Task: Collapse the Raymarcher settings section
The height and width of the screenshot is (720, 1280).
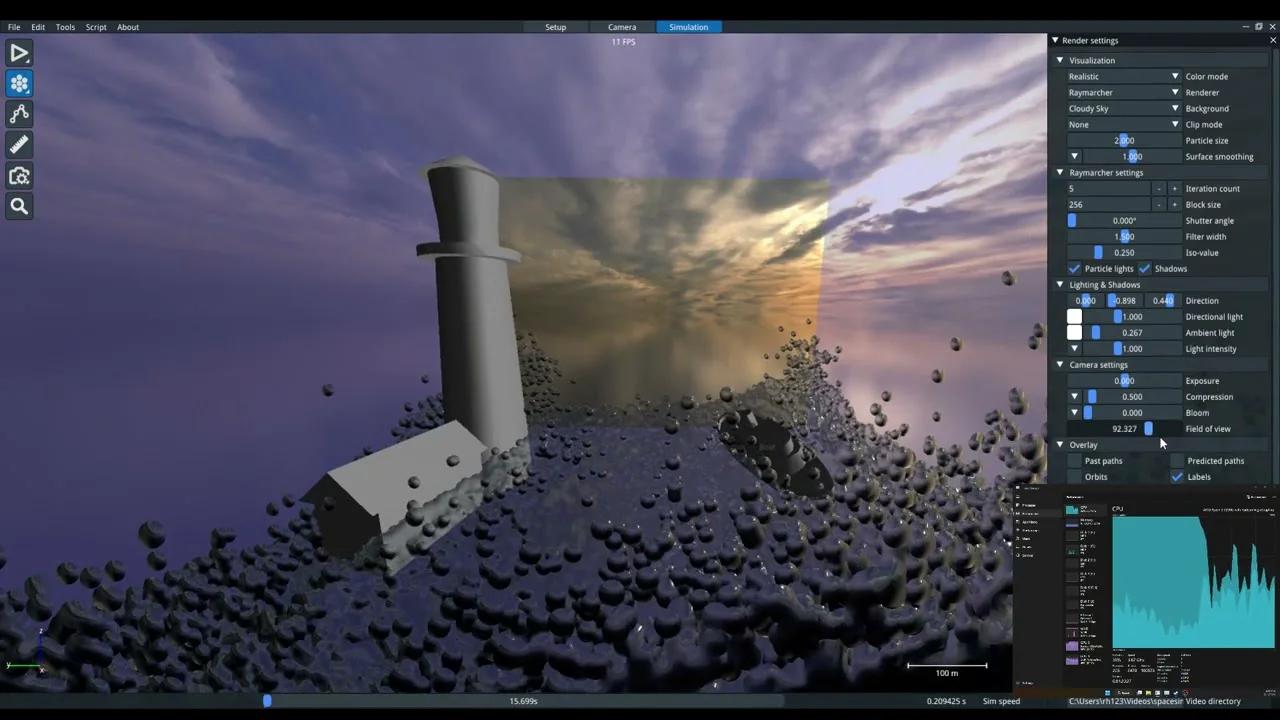Action: pyautogui.click(x=1059, y=172)
